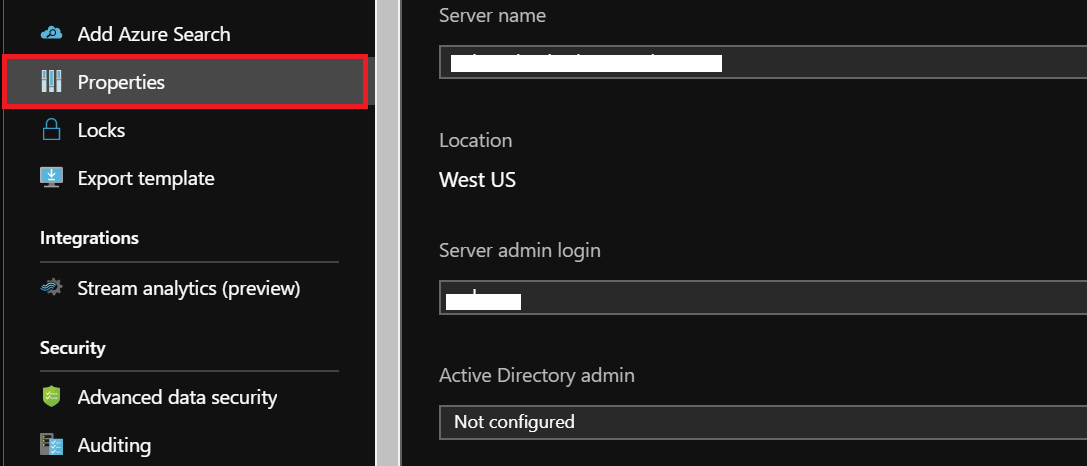Click the Server name field

coord(763,62)
